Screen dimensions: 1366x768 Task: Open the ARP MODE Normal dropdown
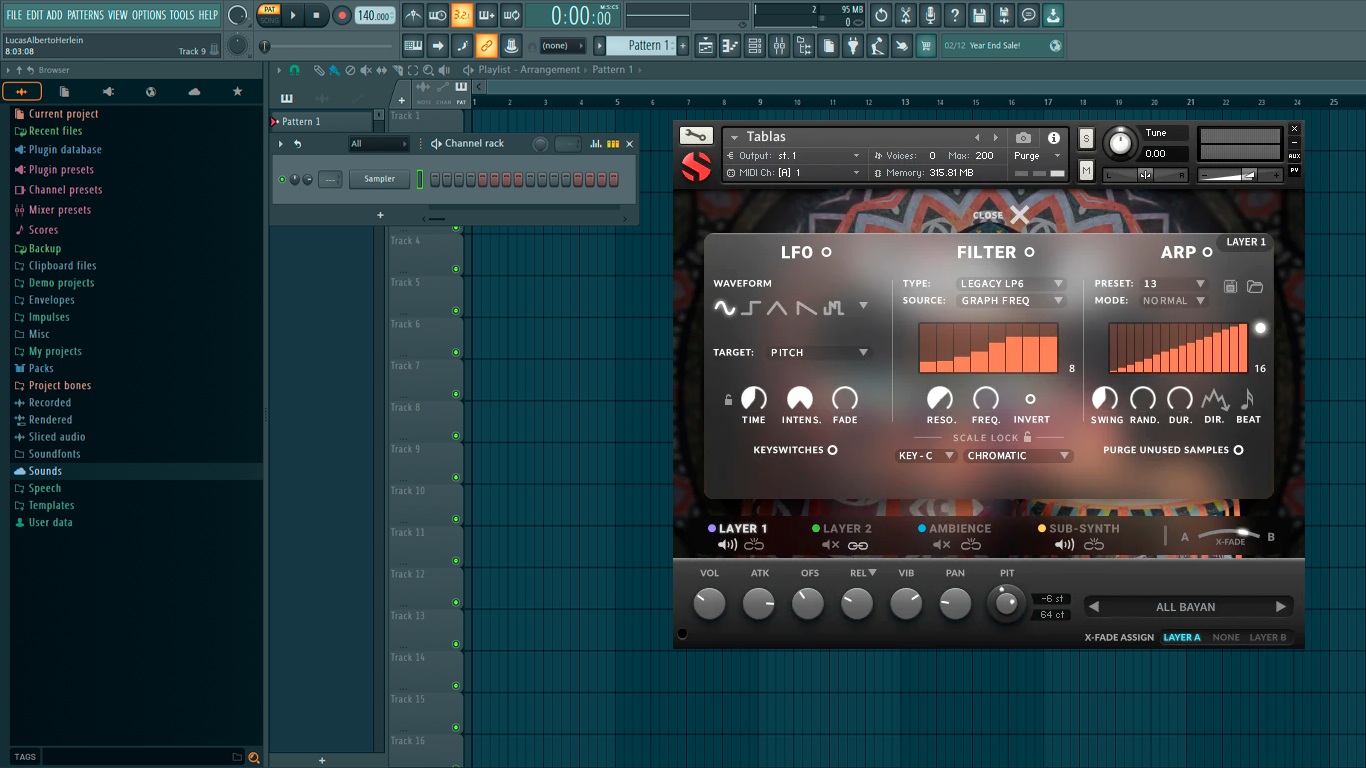tap(1174, 300)
